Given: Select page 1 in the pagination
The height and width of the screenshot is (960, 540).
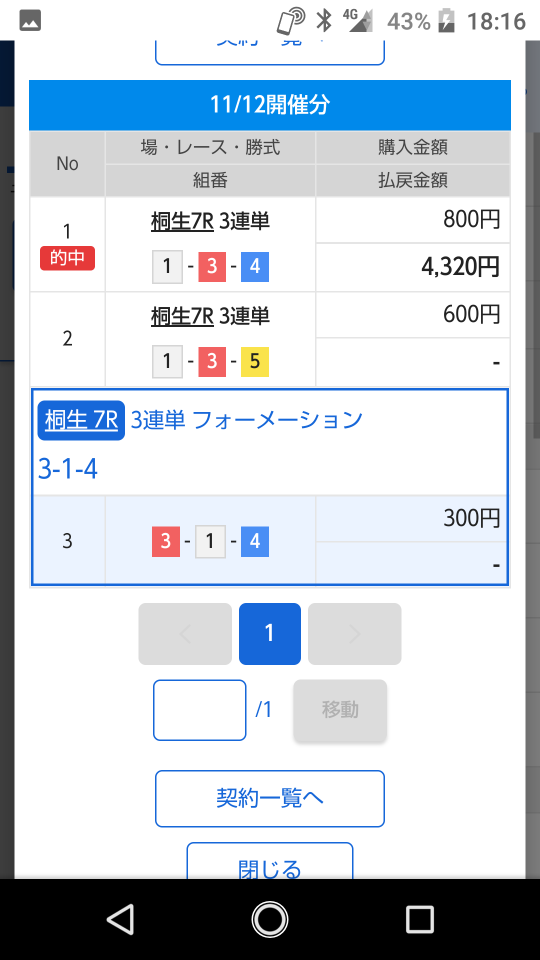Looking at the screenshot, I should 269,634.
